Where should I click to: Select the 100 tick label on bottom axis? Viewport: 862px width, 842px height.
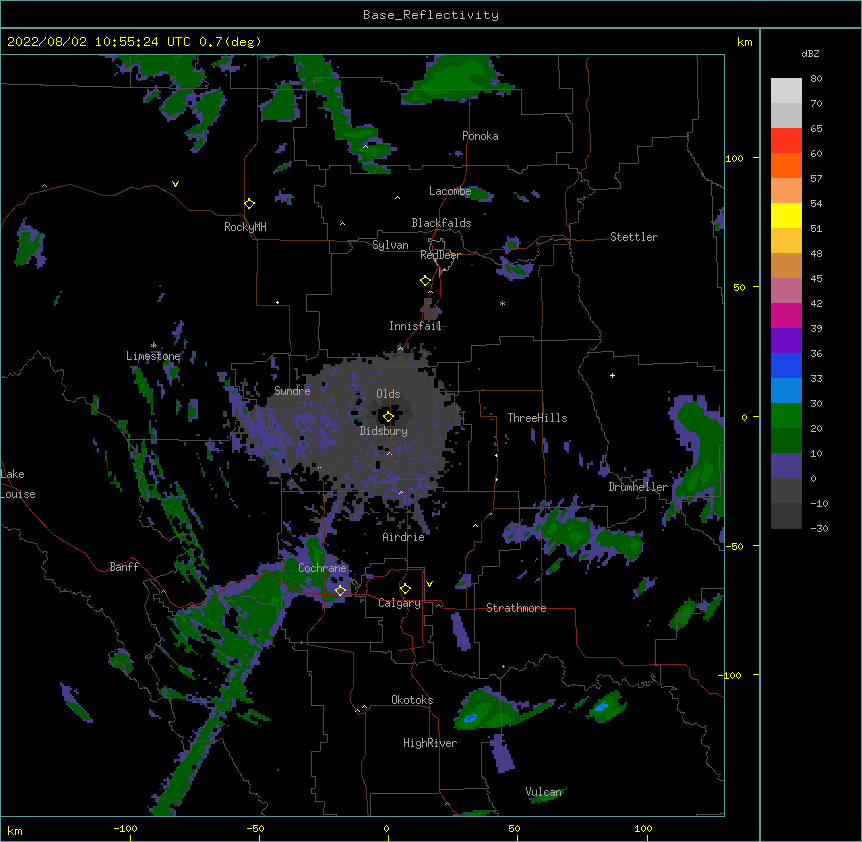tap(643, 828)
